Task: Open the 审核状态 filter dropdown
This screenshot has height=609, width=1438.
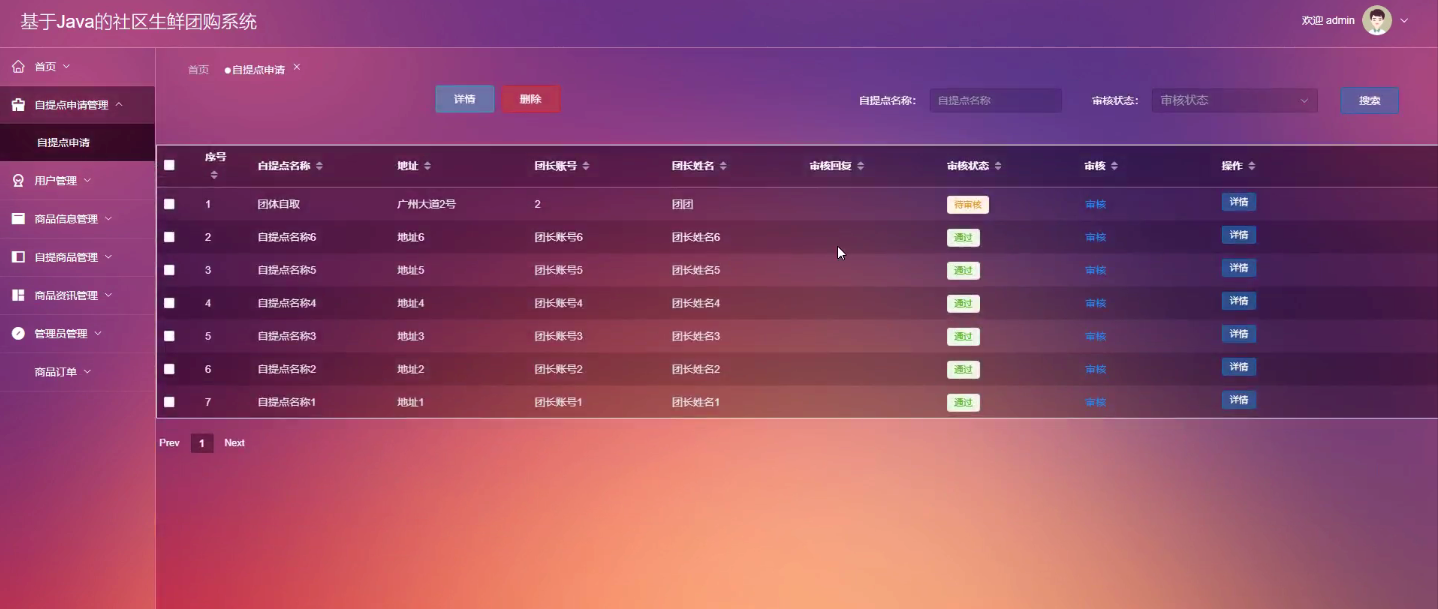Action: (1234, 100)
